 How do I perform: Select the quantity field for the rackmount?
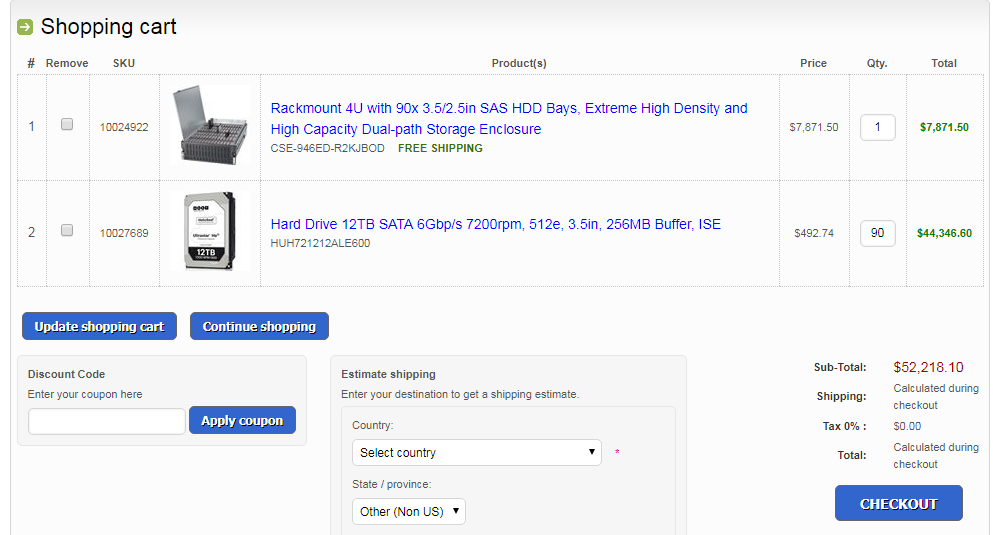pos(877,127)
